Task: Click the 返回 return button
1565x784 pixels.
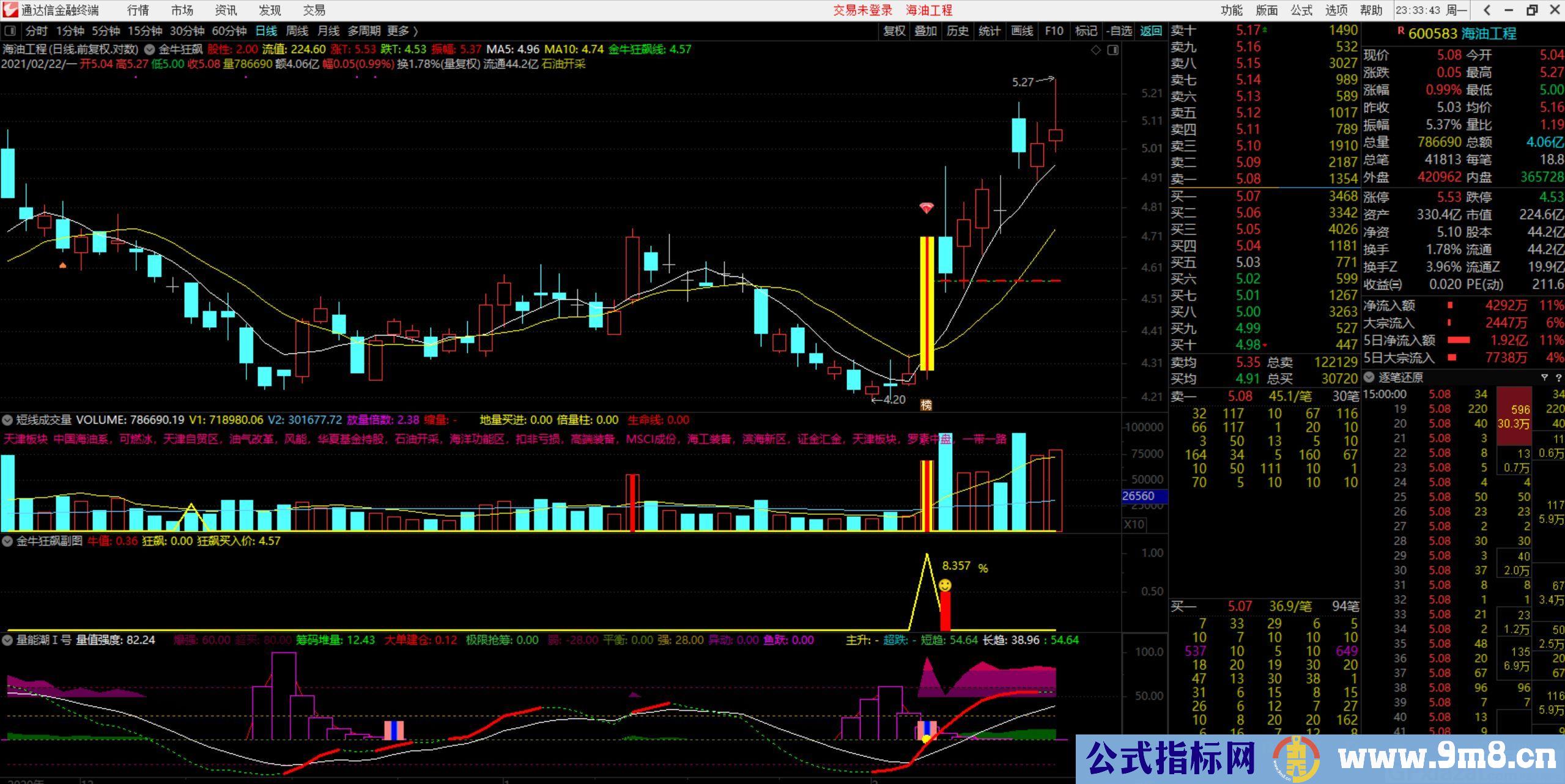Action: pyautogui.click(x=1151, y=31)
